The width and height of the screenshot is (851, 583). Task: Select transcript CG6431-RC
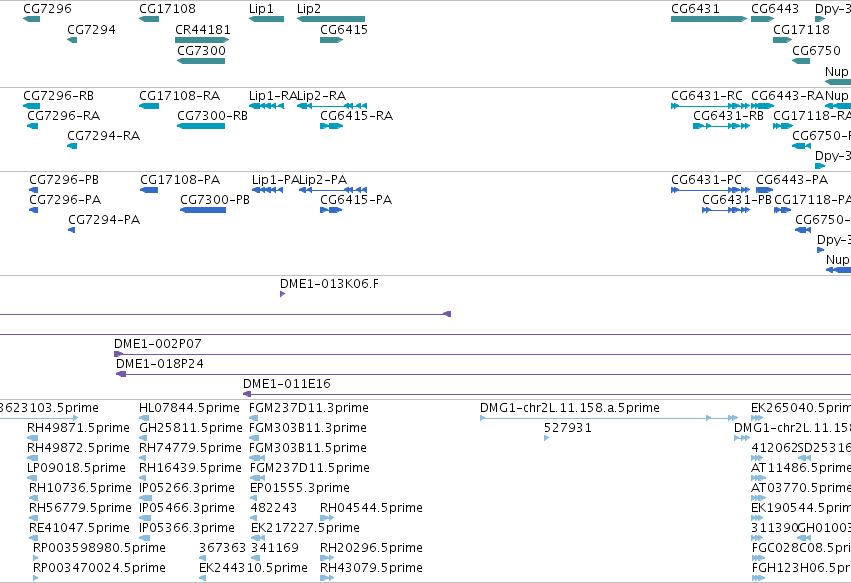click(x=710, y=106)
